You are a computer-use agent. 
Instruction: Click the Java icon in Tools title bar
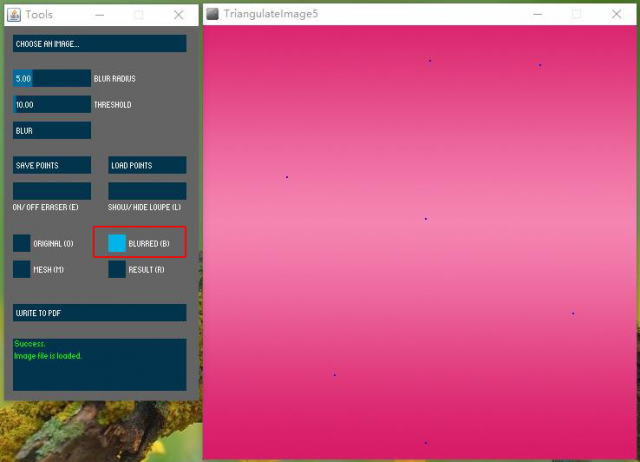(13, 15)
